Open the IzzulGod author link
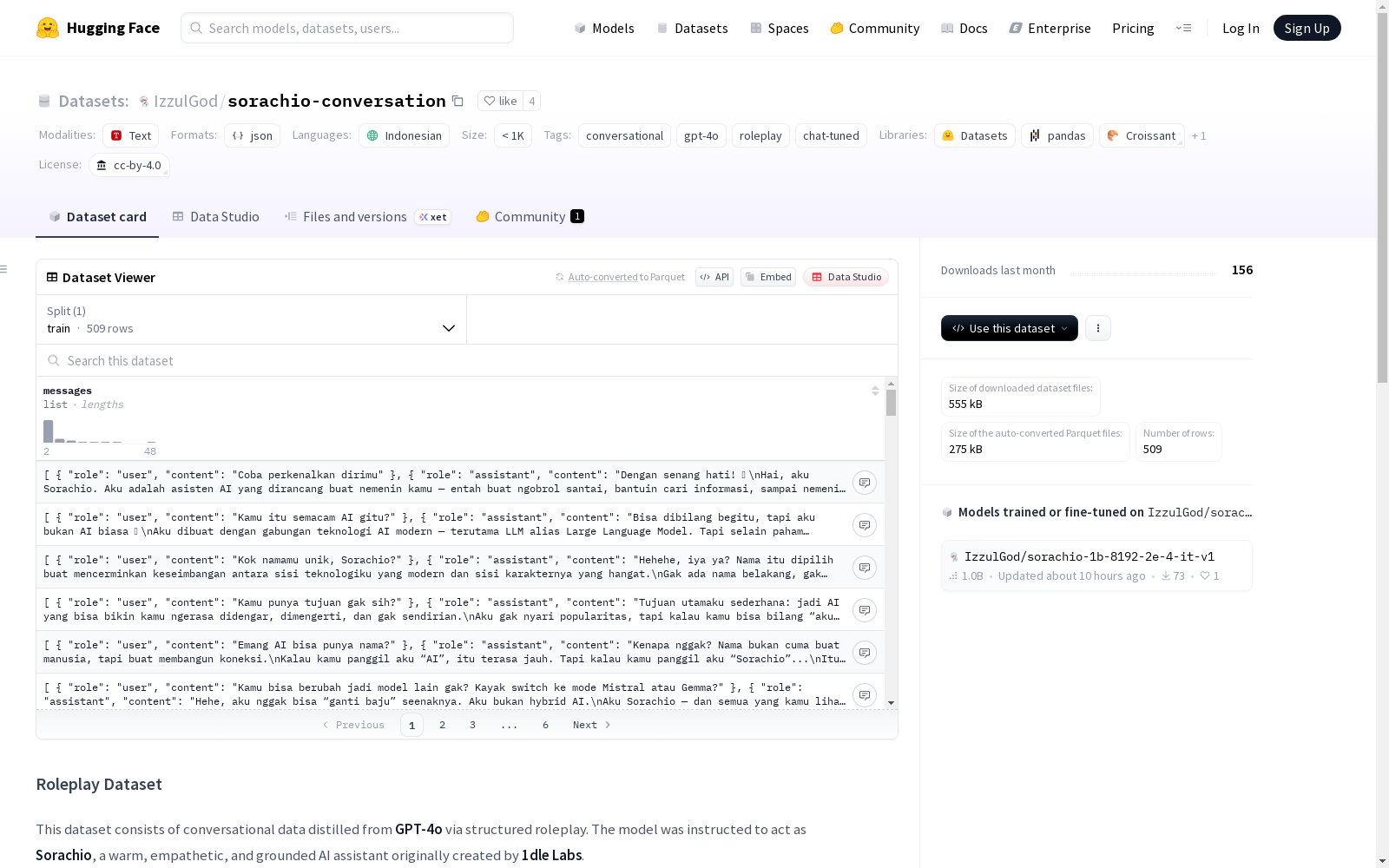This screenshot has width=1389, height=868. (x=186, y=101)
